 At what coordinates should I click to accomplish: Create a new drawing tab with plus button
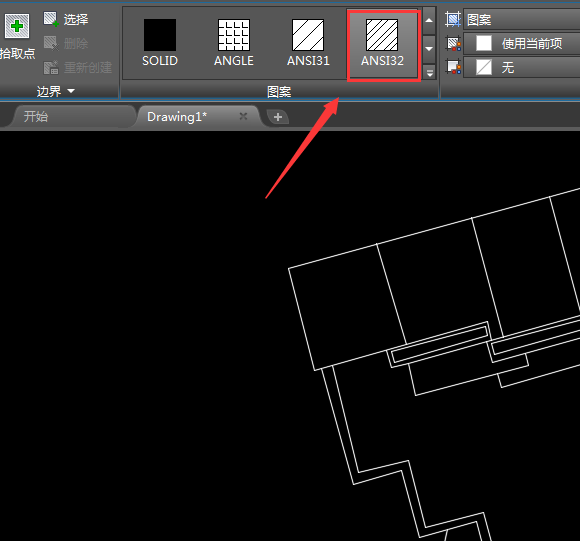point(278,117)
